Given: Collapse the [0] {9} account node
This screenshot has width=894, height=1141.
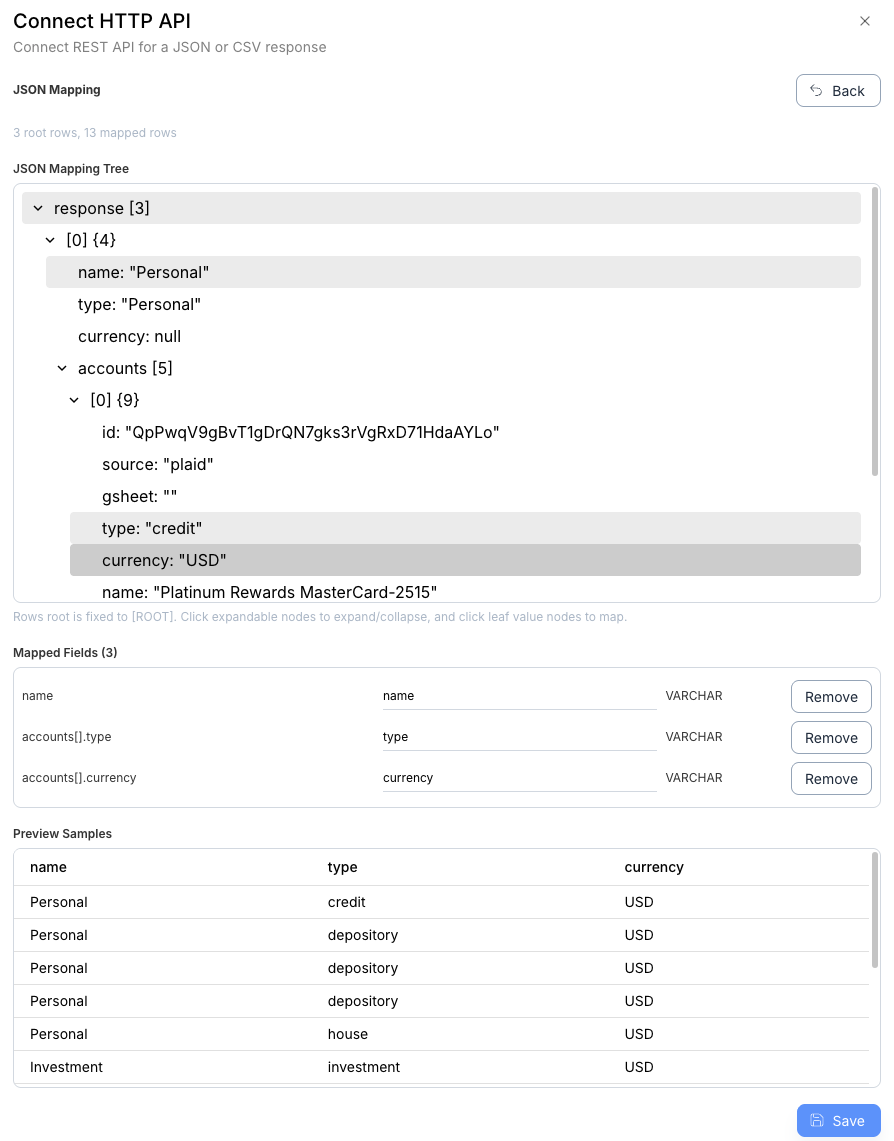Looking at the screenshot, I should [74, 400].
